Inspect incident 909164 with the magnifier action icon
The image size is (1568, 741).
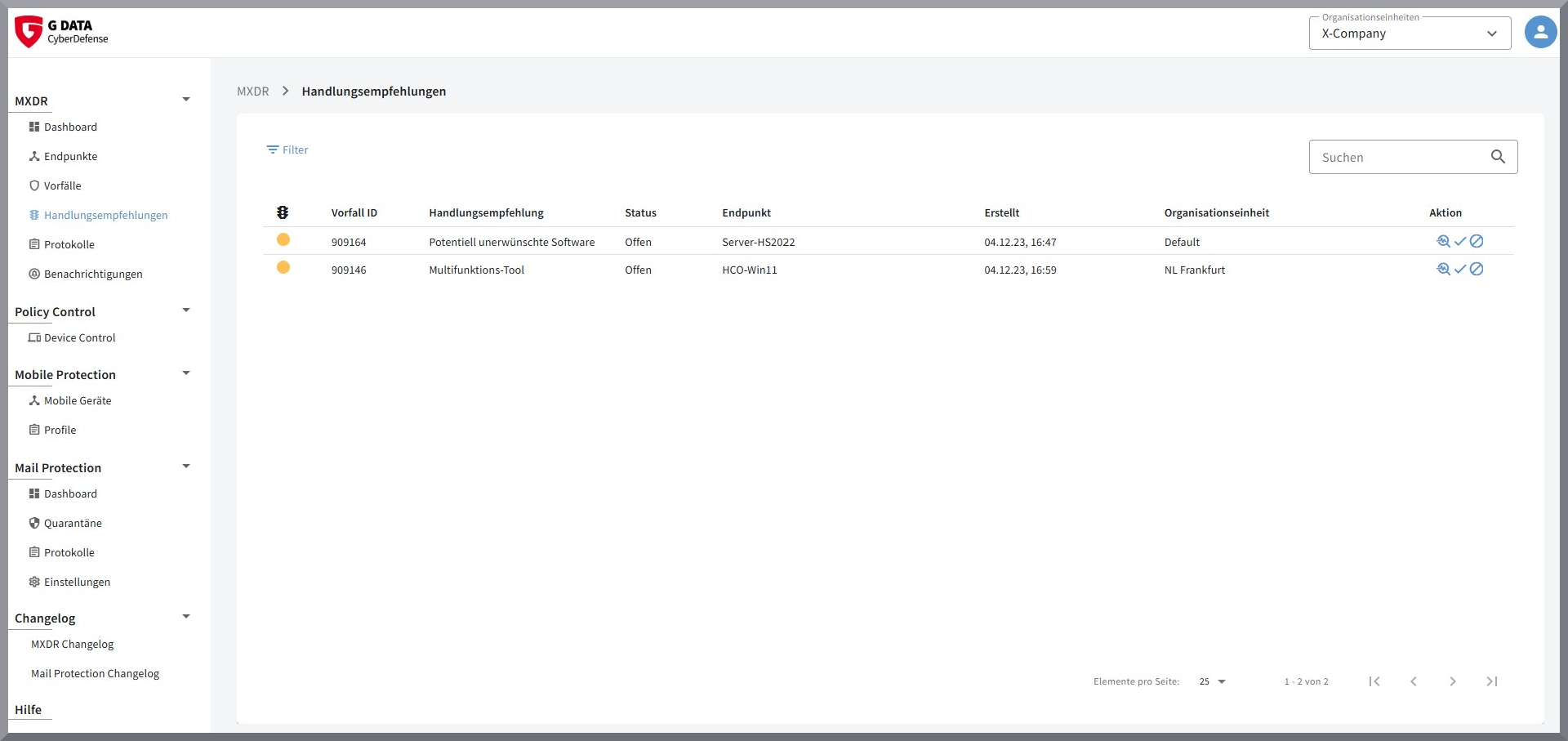1443,241
